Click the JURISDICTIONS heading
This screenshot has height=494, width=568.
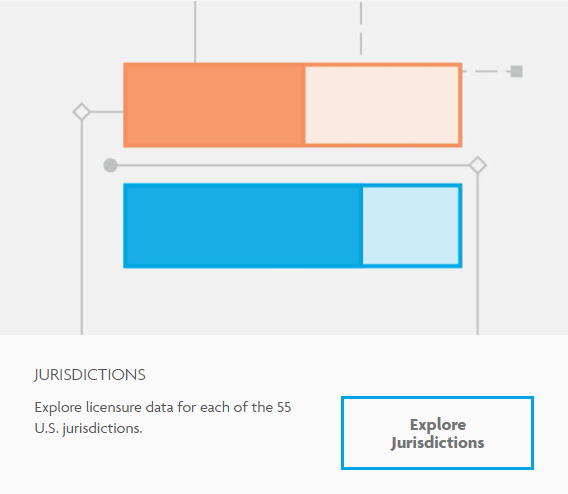click(x=90, y=375)
